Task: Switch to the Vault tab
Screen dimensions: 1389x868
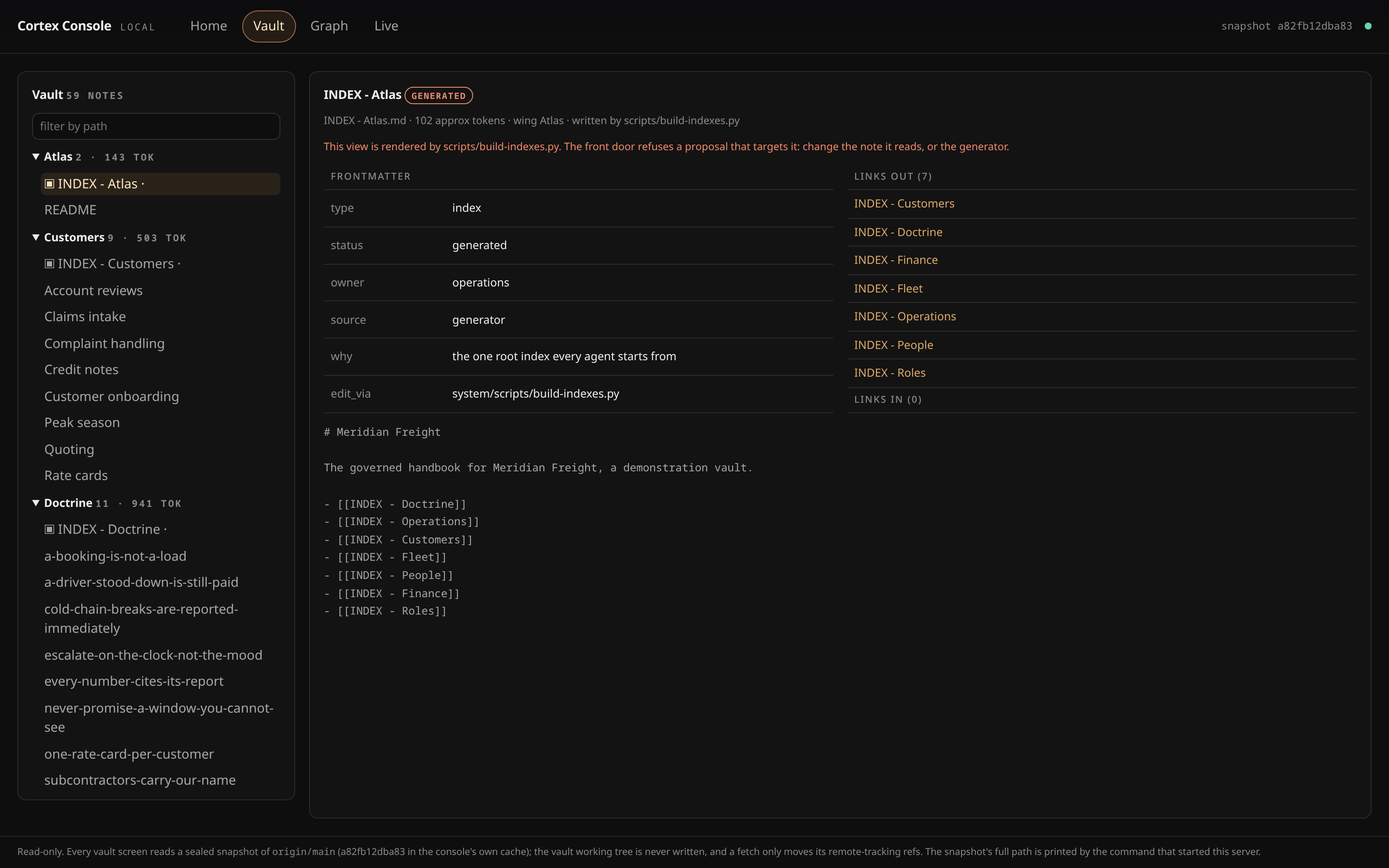Action: 269,26
